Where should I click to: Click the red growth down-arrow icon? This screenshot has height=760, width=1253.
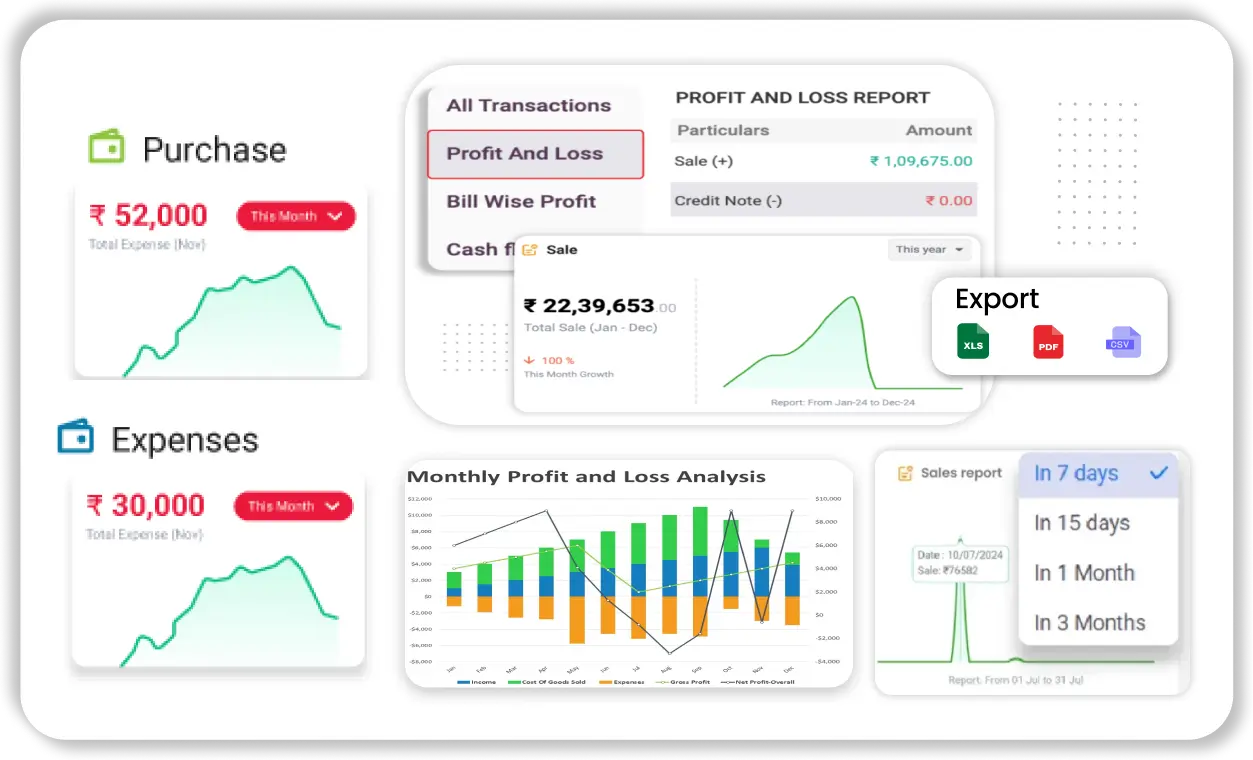pyautogui.click(x=529, y=360)
